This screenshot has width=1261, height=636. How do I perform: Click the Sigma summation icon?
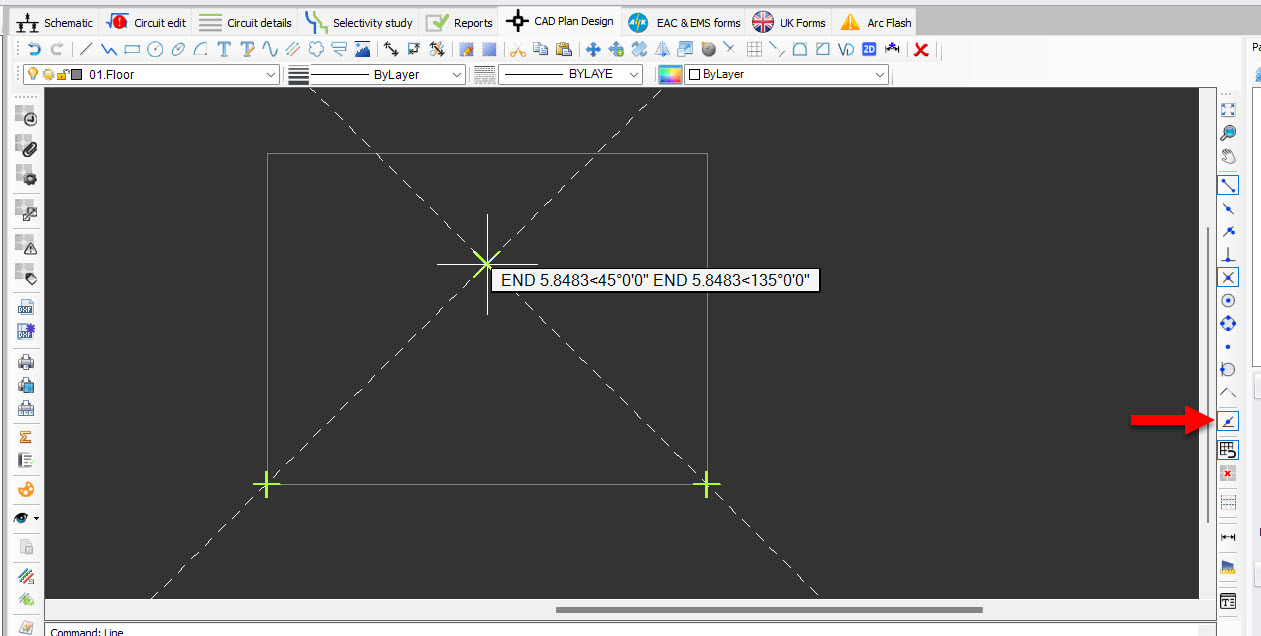[x=27, y=437]
